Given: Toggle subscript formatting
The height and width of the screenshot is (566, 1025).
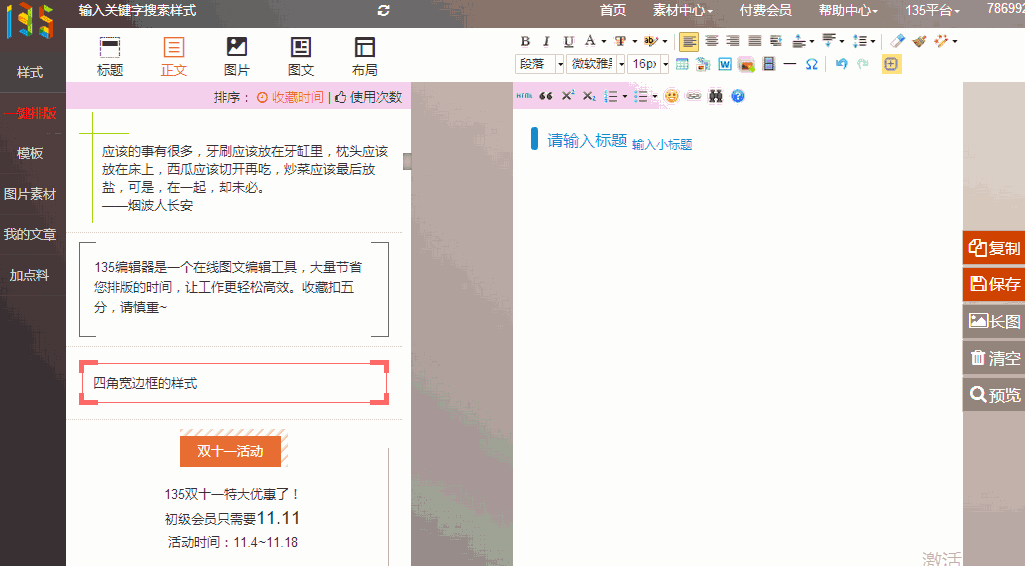Looking at the screenshot, I should (589, 96).
